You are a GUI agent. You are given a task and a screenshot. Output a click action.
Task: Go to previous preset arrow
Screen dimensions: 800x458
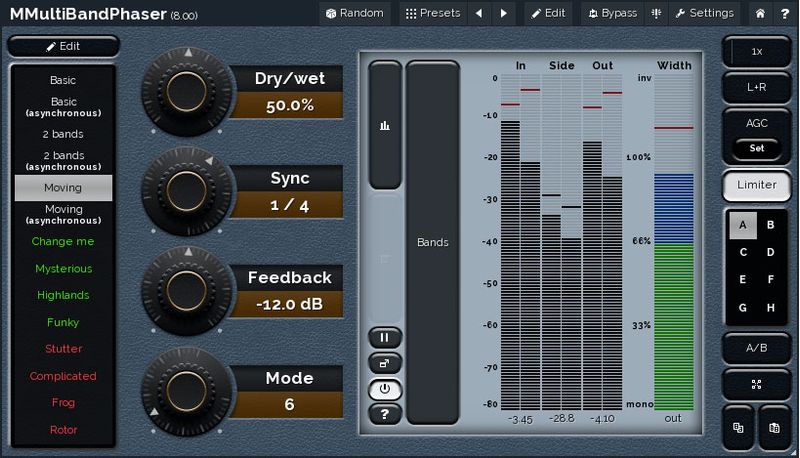479,13
